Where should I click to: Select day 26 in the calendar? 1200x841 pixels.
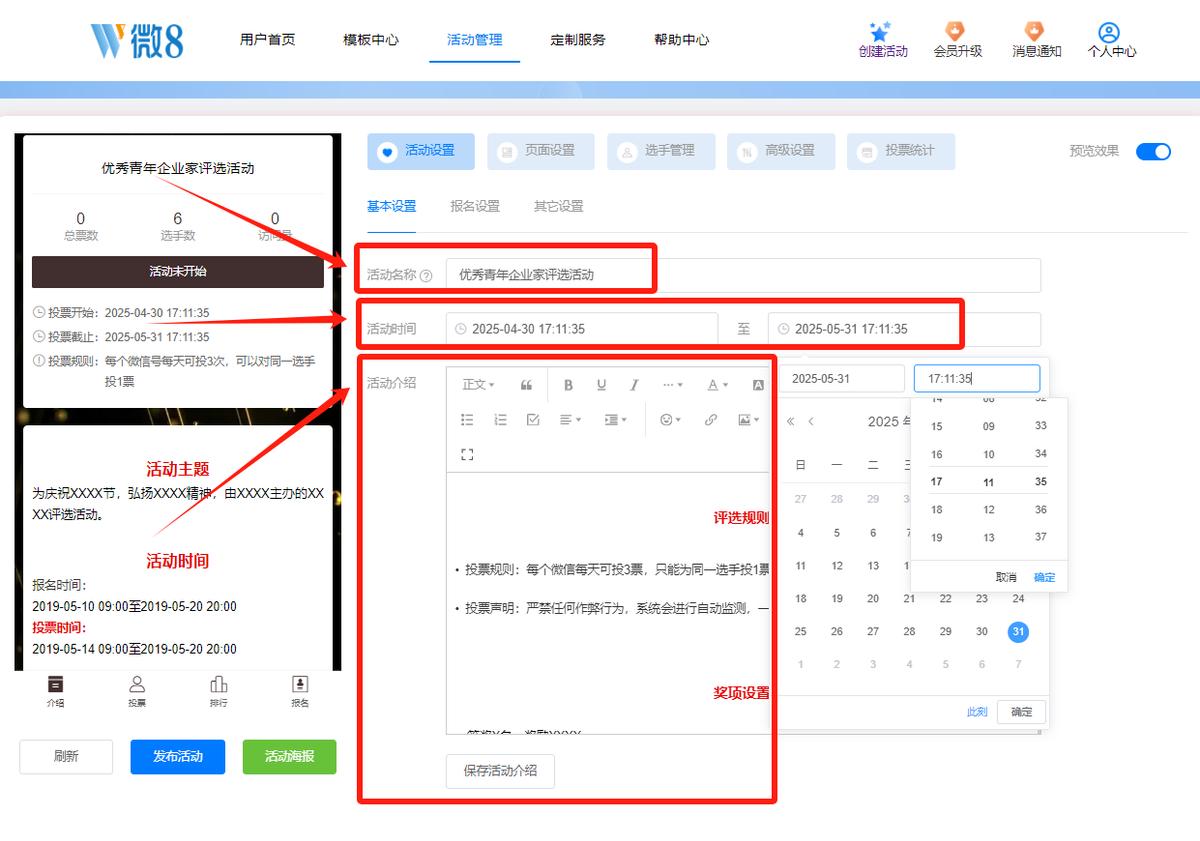pos(836,632)
